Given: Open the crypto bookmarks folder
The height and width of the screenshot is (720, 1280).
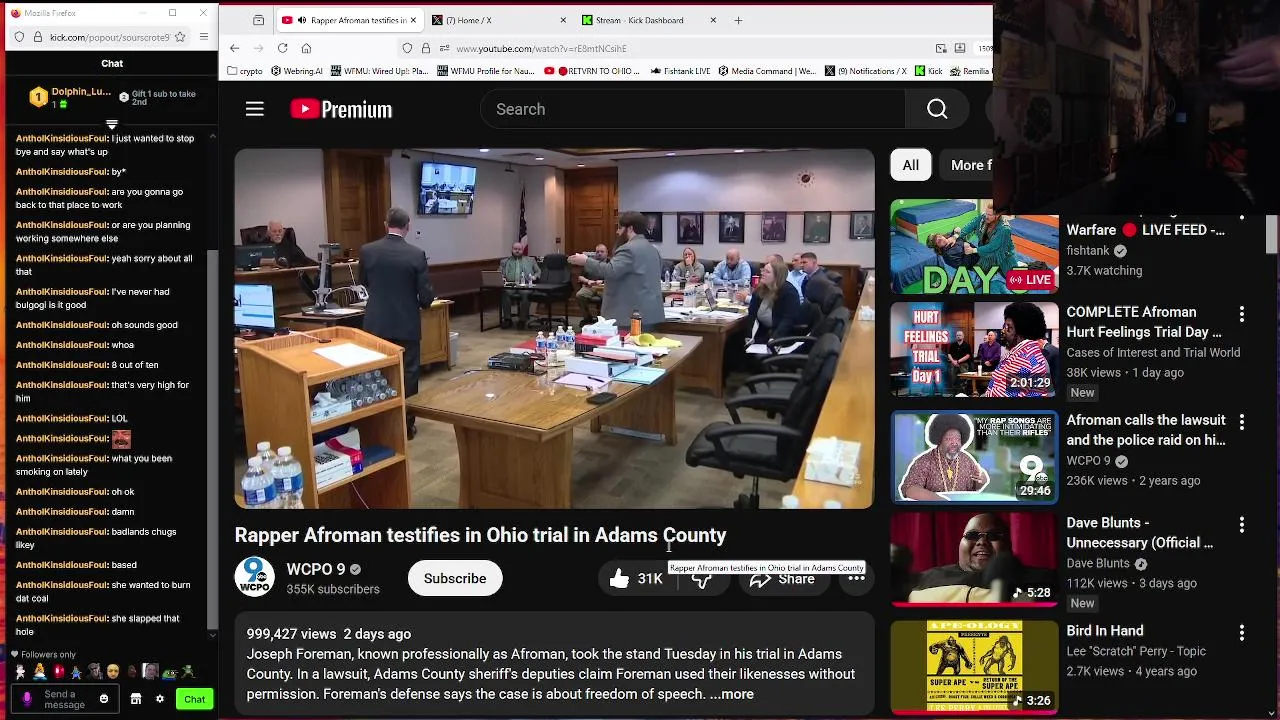Looking at the screenshot, I should pos(245,71).
